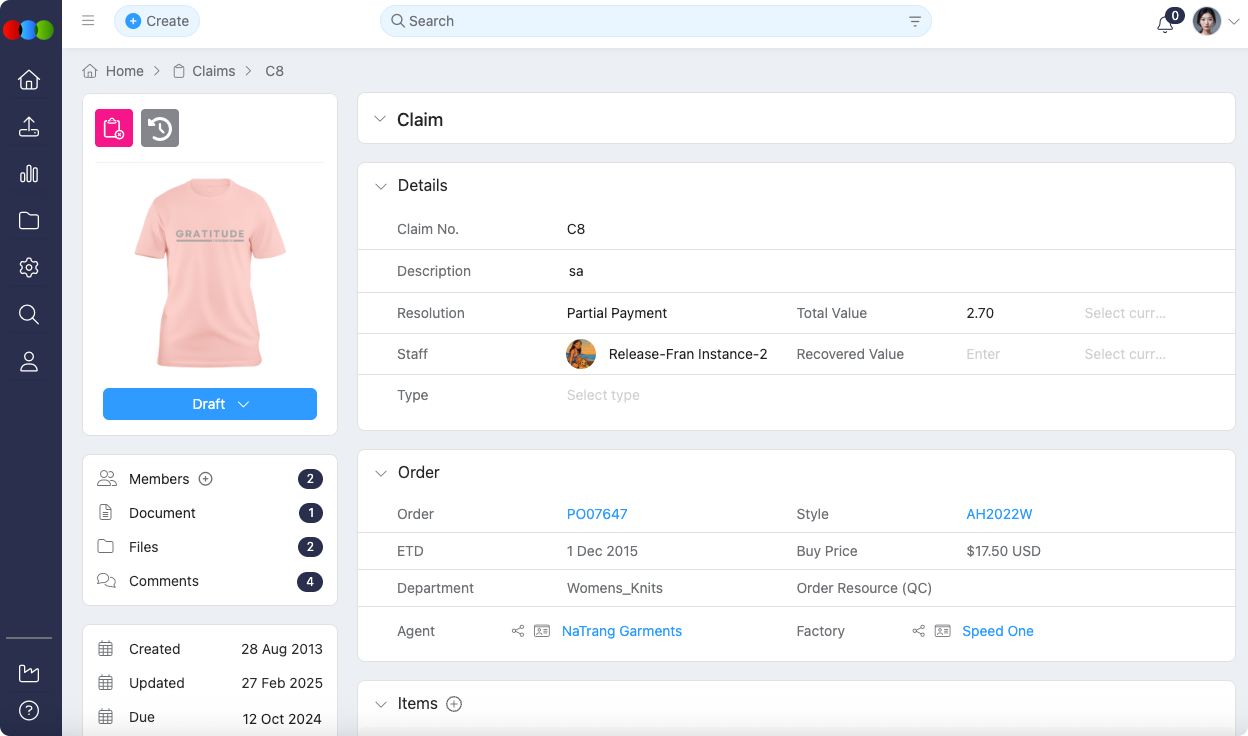Collapse the Order section
The height and width of the screenshot is (736, 1248).
point(380,473)
